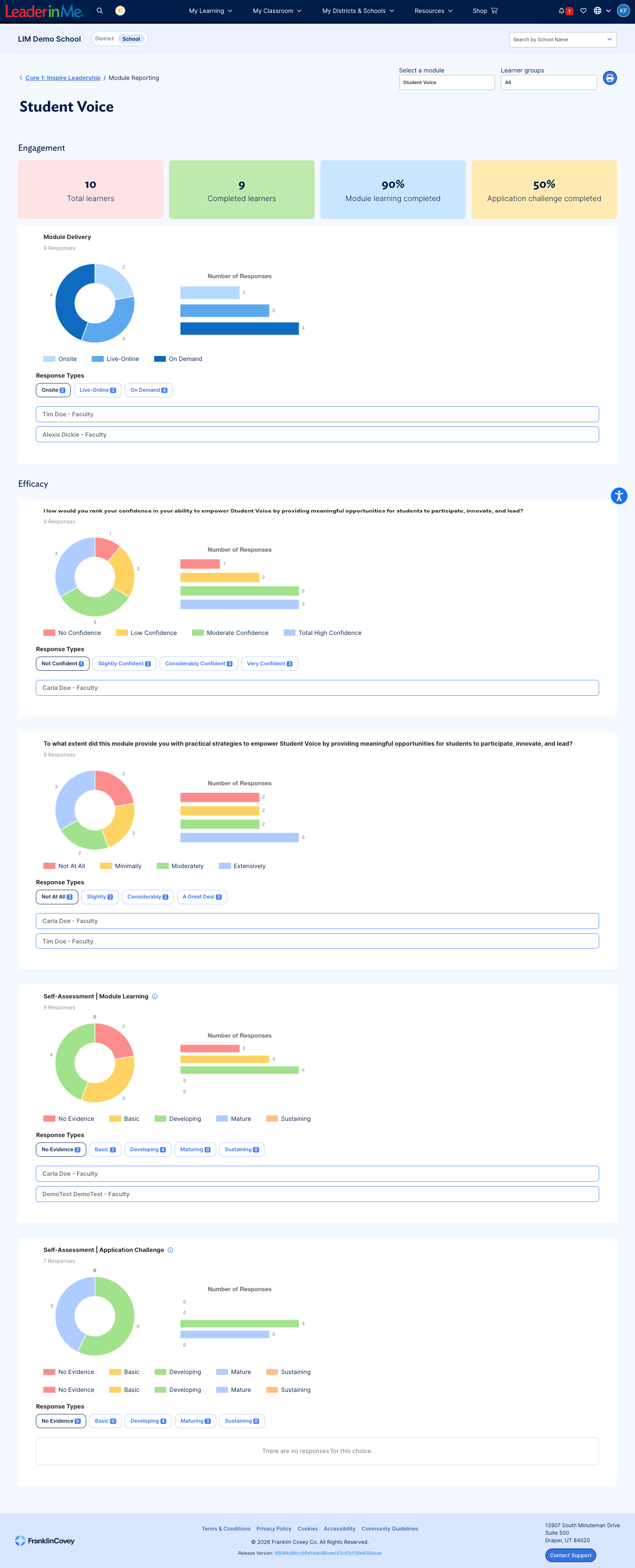
Task: Click Extensively blue legend swatch
Action: [x=225, y=866]
